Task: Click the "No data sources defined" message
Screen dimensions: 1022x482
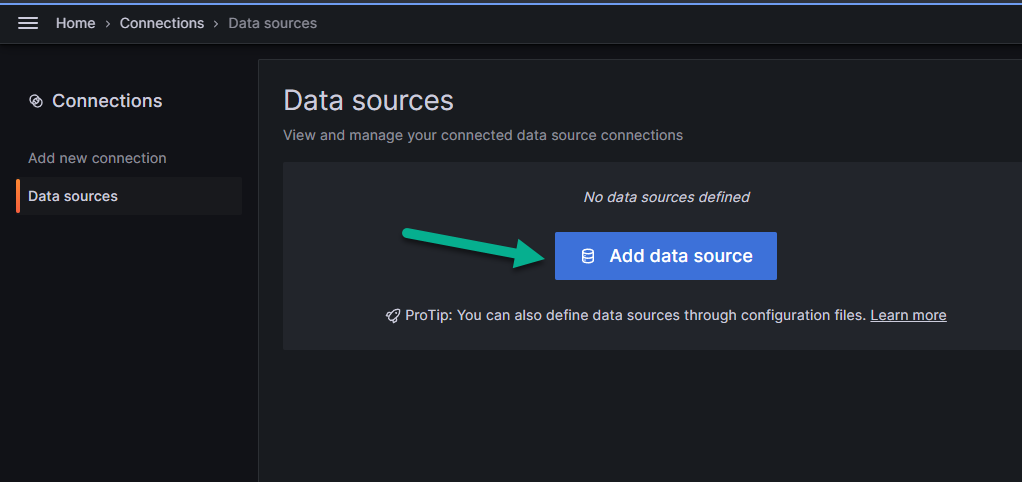Action: [666, 197]
